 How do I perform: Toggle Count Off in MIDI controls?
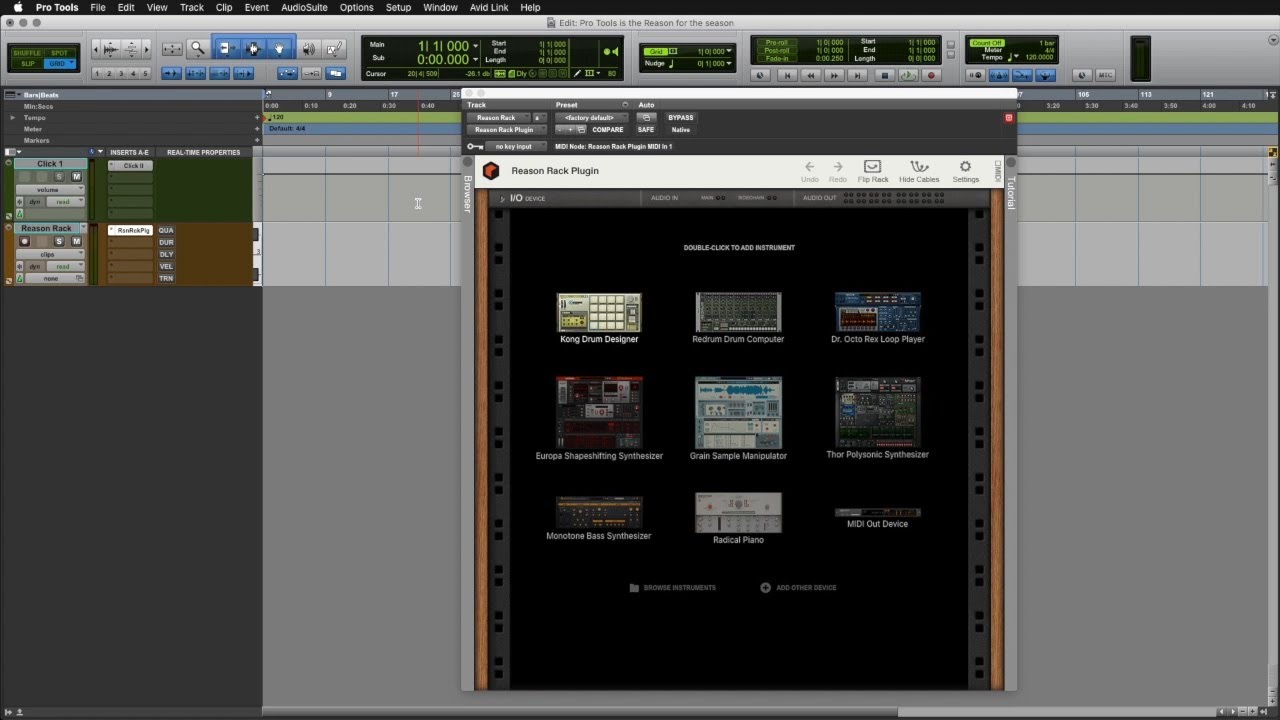coord(987,43)
